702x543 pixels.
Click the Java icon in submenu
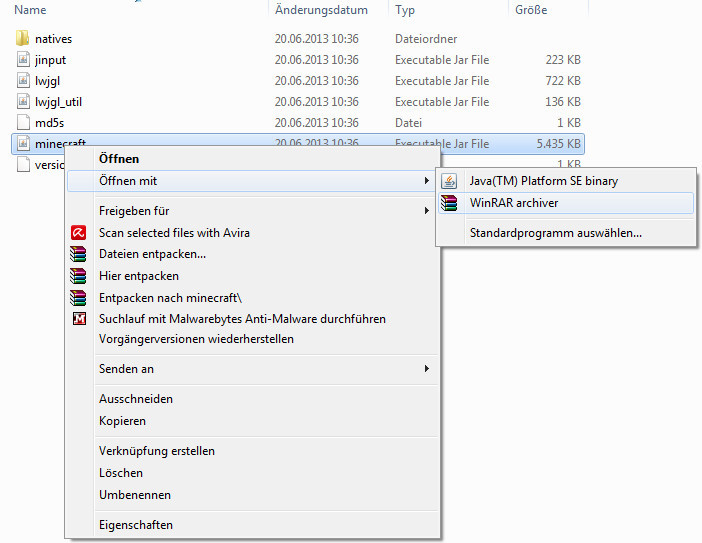point(449,181)
